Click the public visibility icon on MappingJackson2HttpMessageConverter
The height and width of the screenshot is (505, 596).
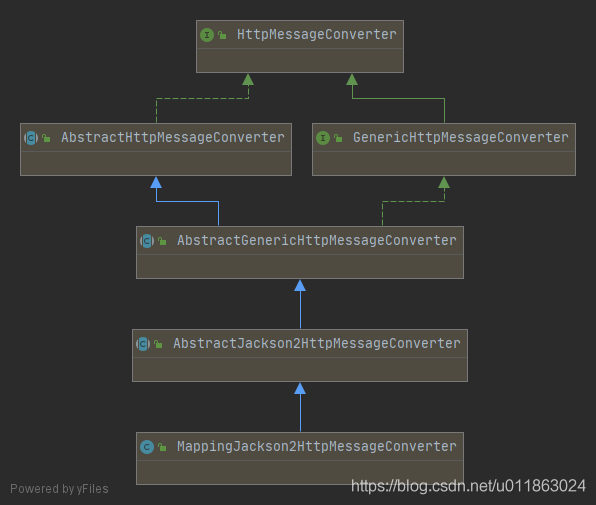[x=162, y=447]
